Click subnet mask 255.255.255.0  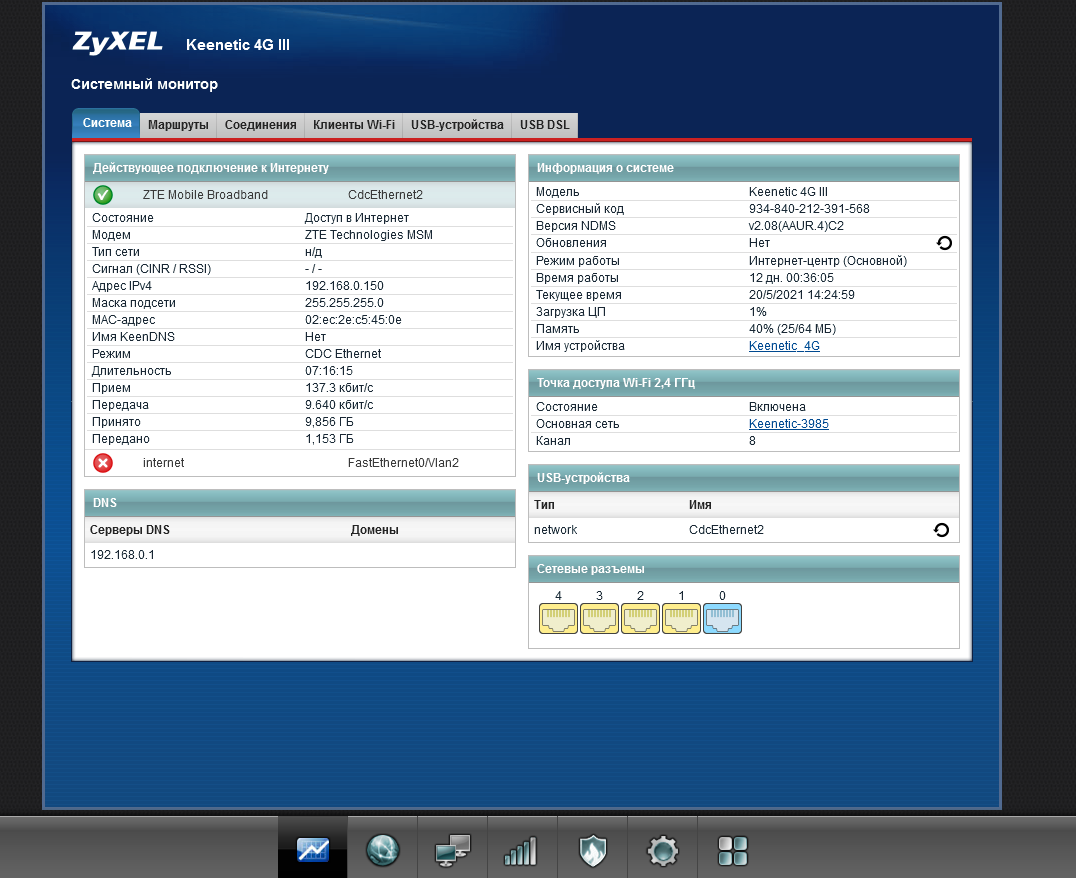click(x=344, y=303)
